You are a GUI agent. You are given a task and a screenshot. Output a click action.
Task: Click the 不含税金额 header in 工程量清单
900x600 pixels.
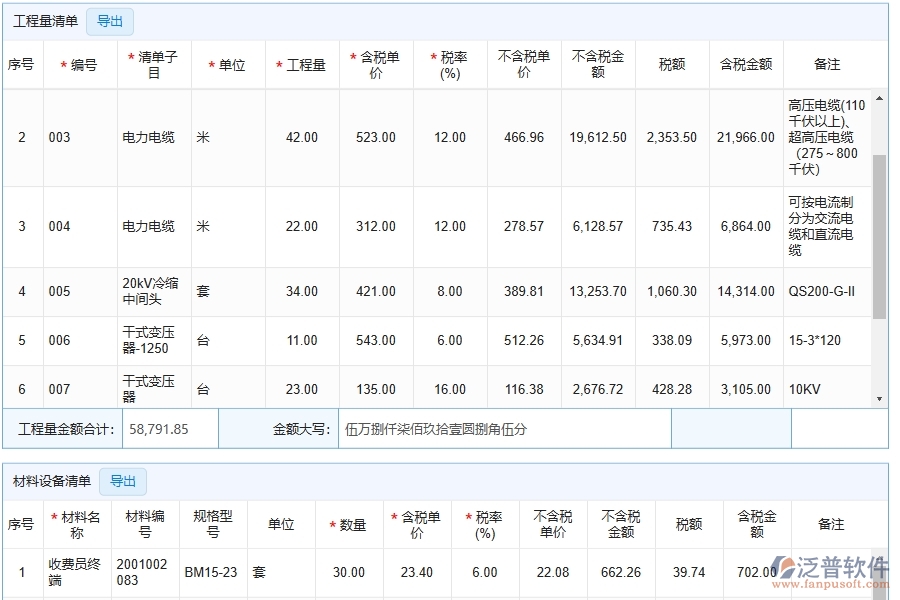click(x=598, y=65)
